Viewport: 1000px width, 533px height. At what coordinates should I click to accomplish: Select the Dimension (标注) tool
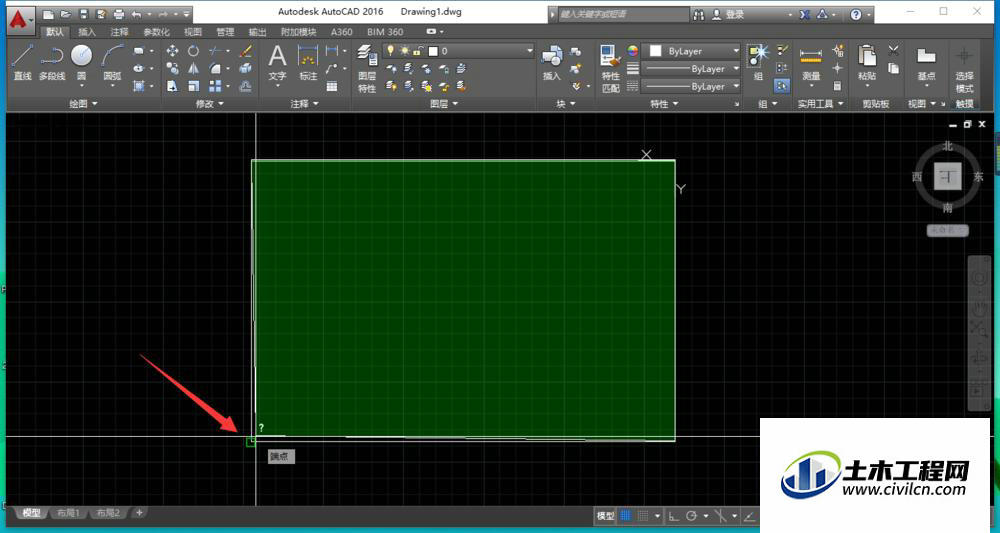[x=308, y=62]
